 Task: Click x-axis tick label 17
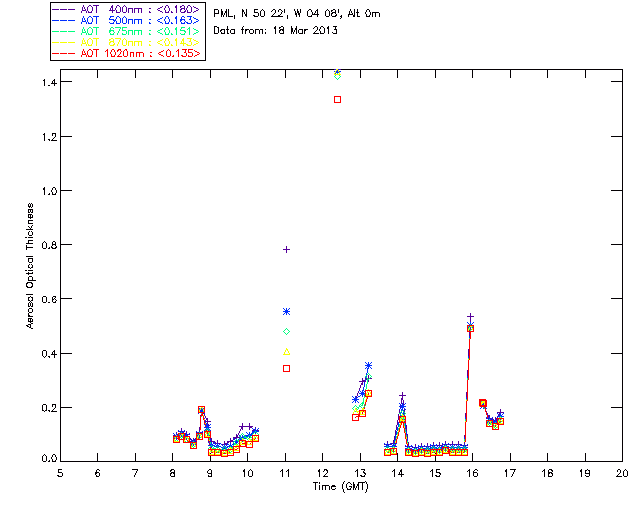[x=510, y=473]
